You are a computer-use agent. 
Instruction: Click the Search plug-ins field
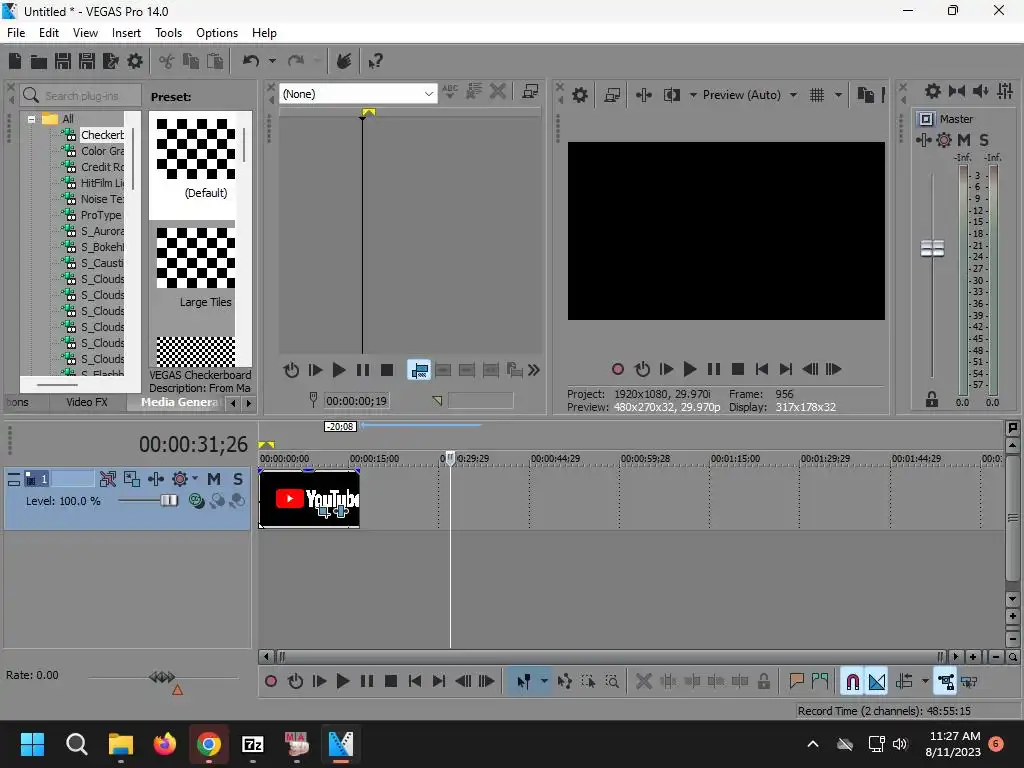coord(80,96)
